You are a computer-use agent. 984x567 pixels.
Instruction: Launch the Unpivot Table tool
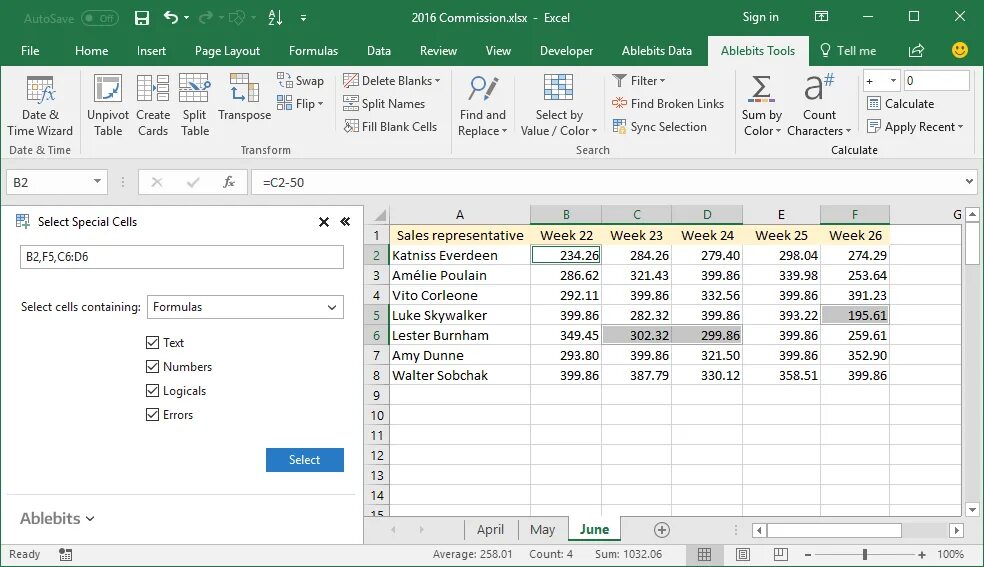point(108,105)
